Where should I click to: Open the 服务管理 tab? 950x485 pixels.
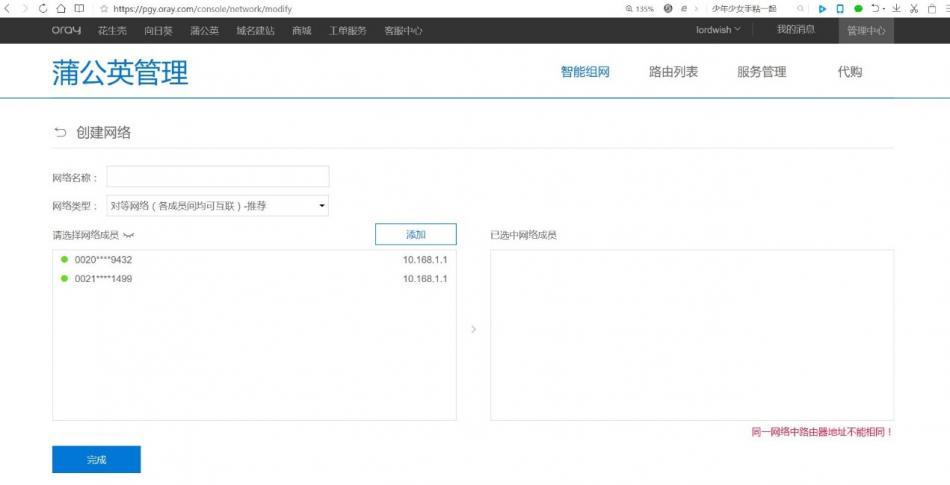[761, 72]
